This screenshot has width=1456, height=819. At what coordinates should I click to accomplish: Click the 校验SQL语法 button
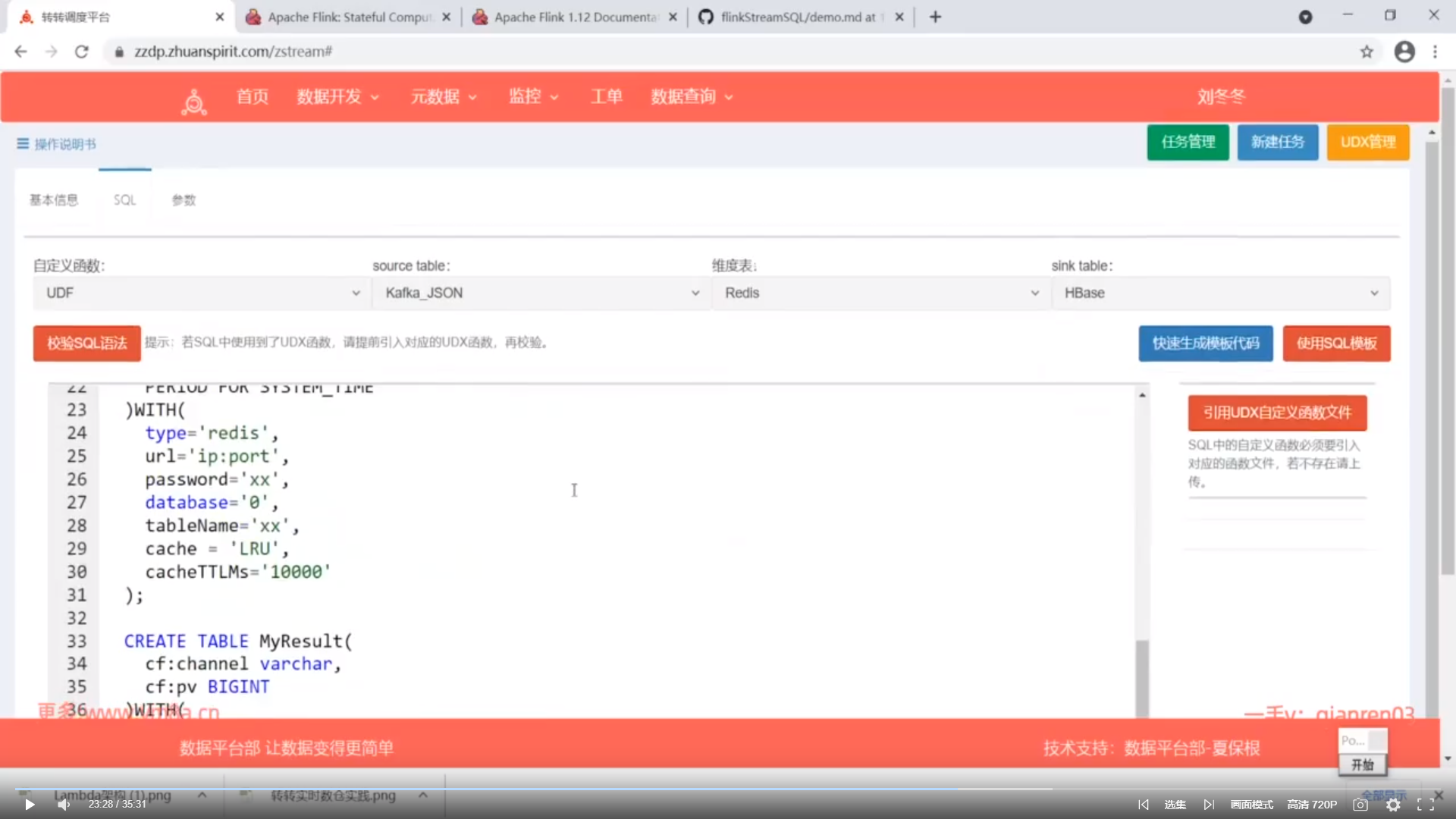(x=86, y=343)
